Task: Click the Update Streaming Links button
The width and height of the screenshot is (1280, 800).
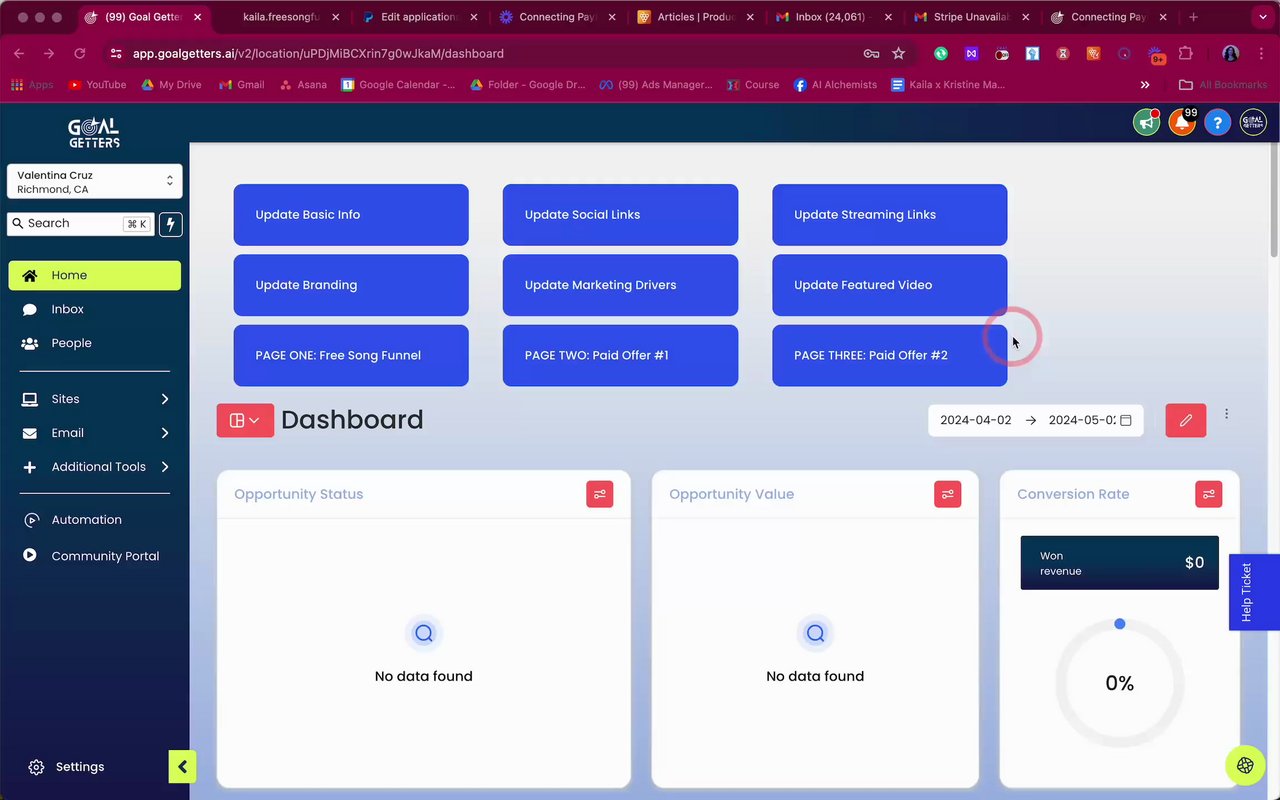Action: coord(890,215)
